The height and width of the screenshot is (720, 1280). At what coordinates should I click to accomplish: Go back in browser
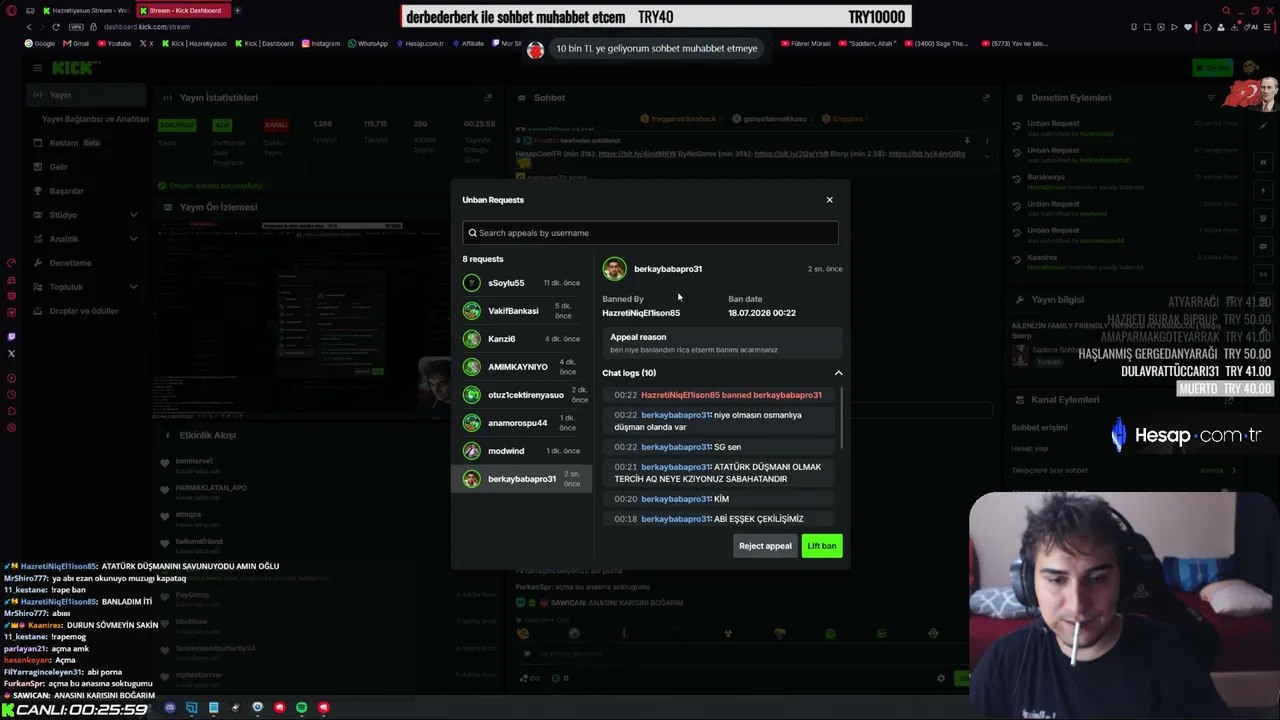coord(29,27)
